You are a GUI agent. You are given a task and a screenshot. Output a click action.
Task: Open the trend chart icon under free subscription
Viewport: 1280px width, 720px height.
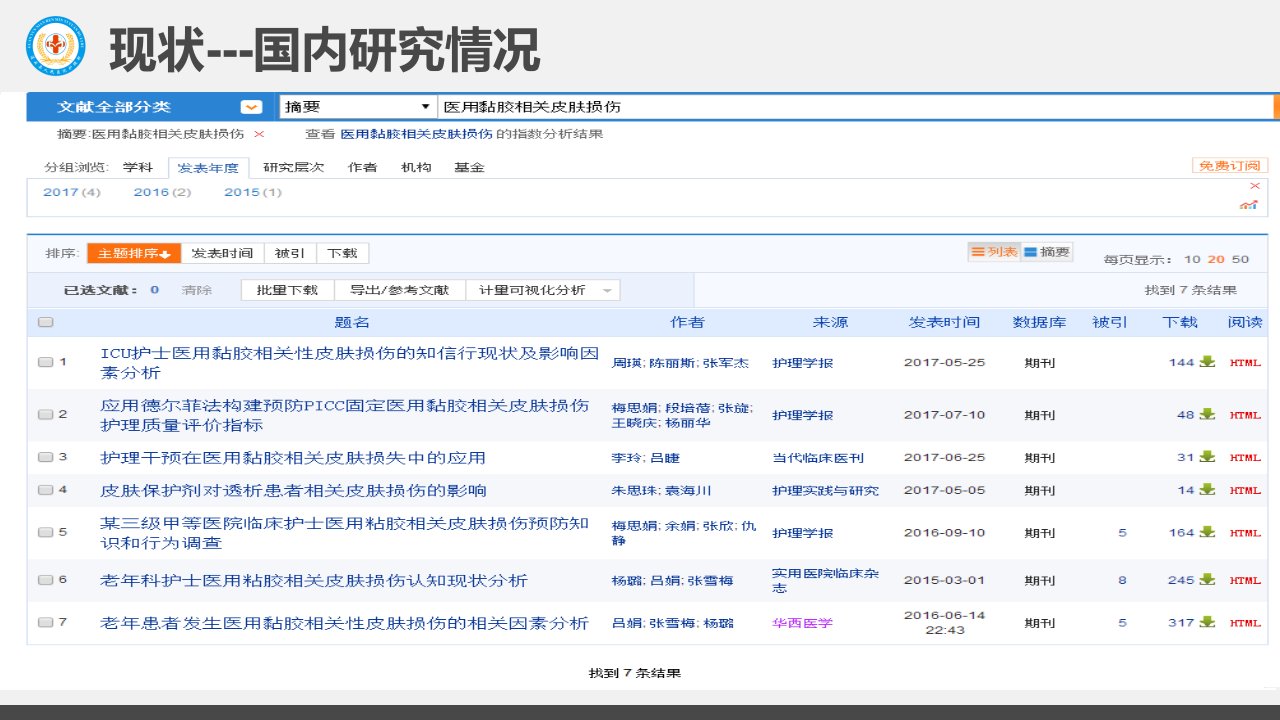(x=1248, y=204)
